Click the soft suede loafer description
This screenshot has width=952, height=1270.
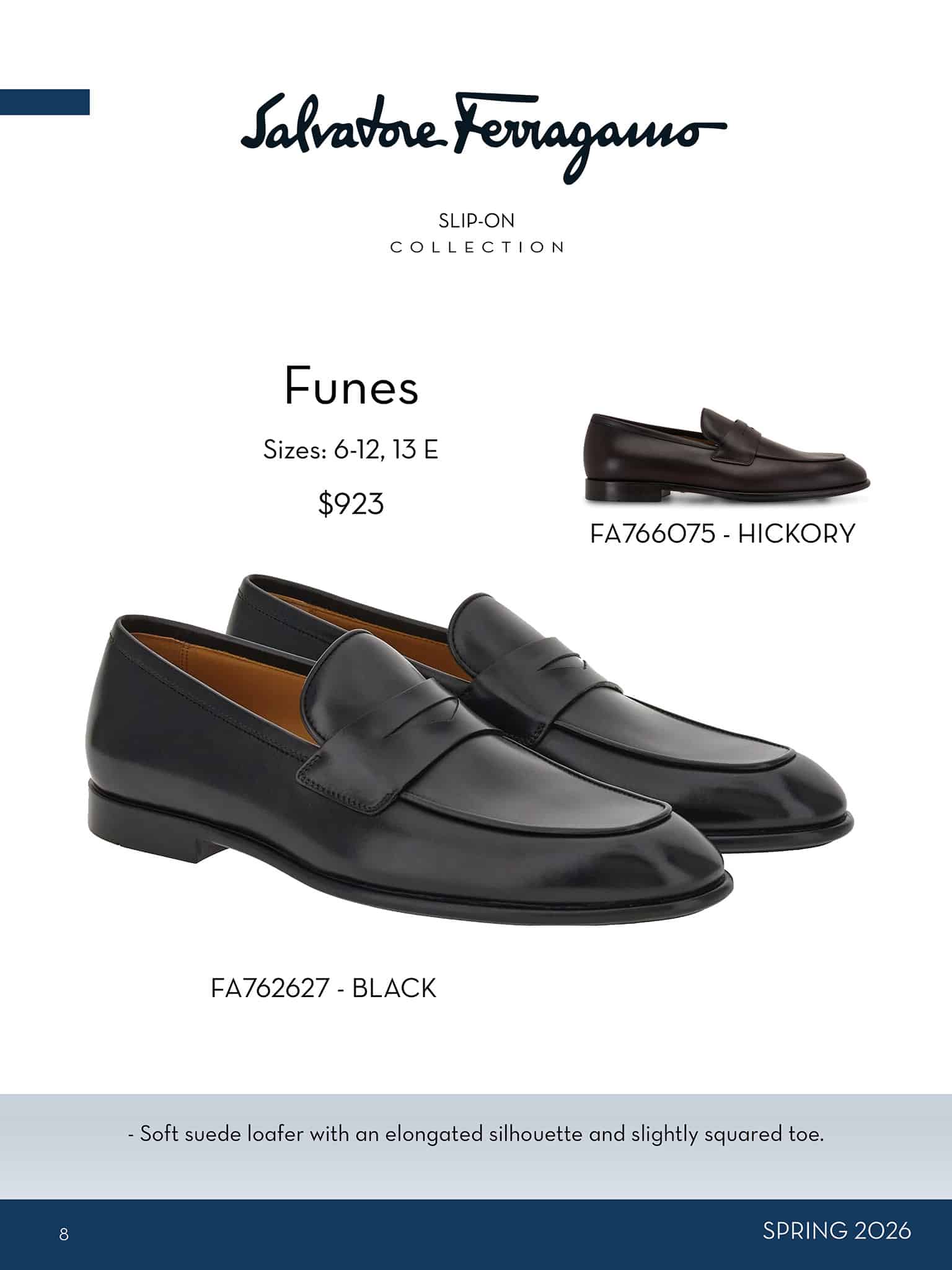point(476,1135)
